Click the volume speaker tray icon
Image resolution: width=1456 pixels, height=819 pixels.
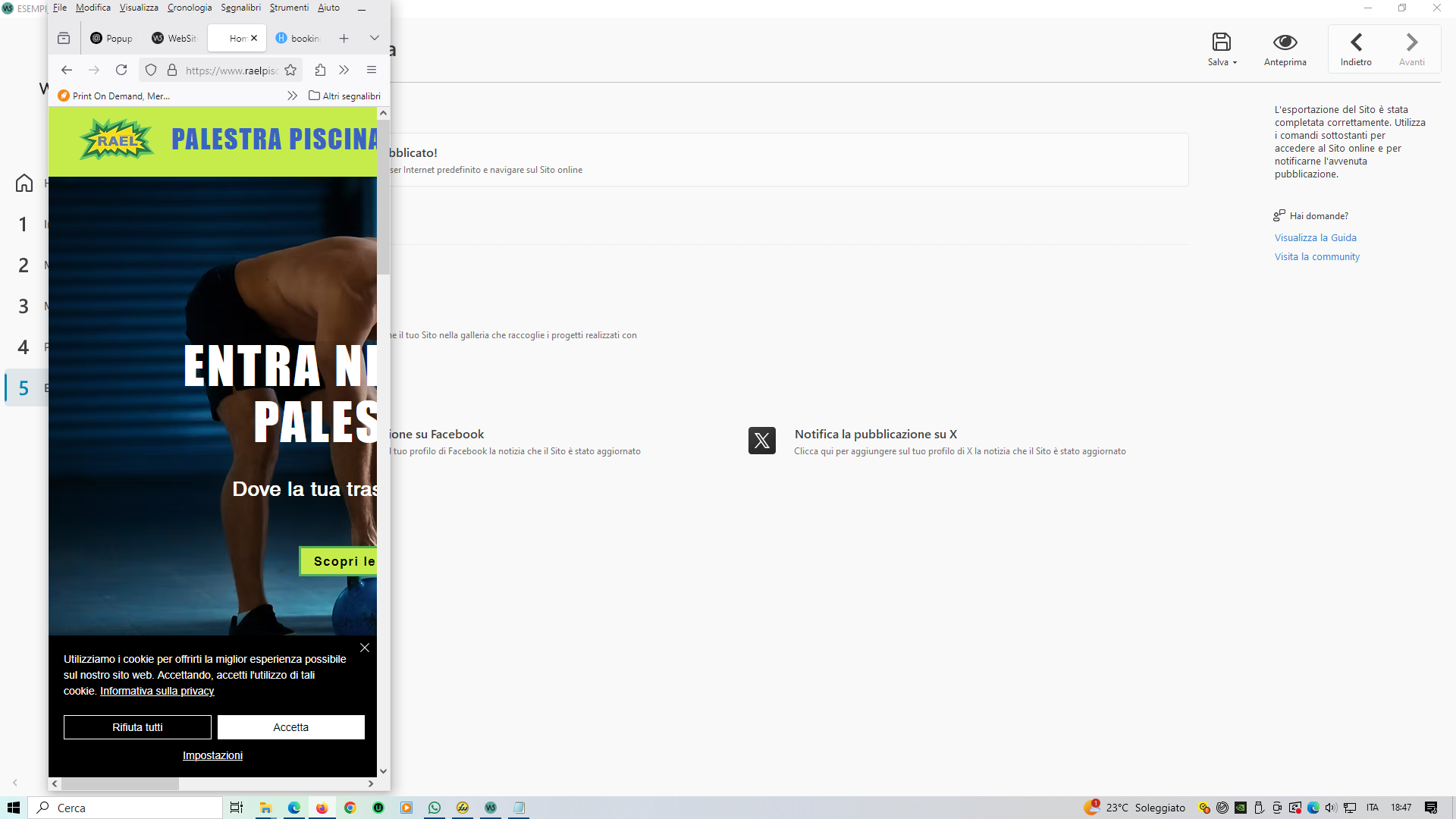click(x=1331, y=808)
